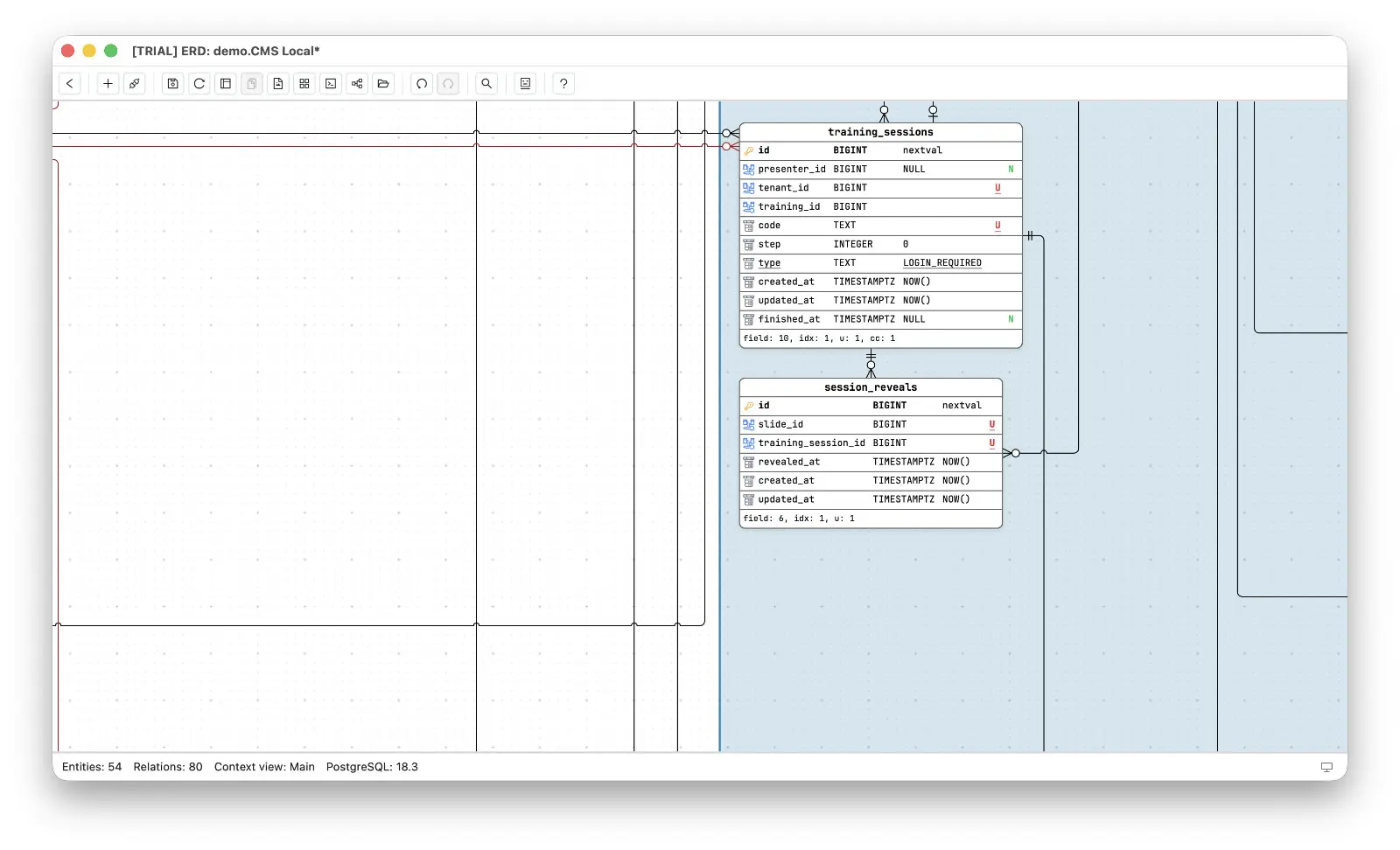Viewport: 1400px width, 850px height.
Task: Click the toolbar icon left of help
Action: pyautogui.click(x=525, y=84)
